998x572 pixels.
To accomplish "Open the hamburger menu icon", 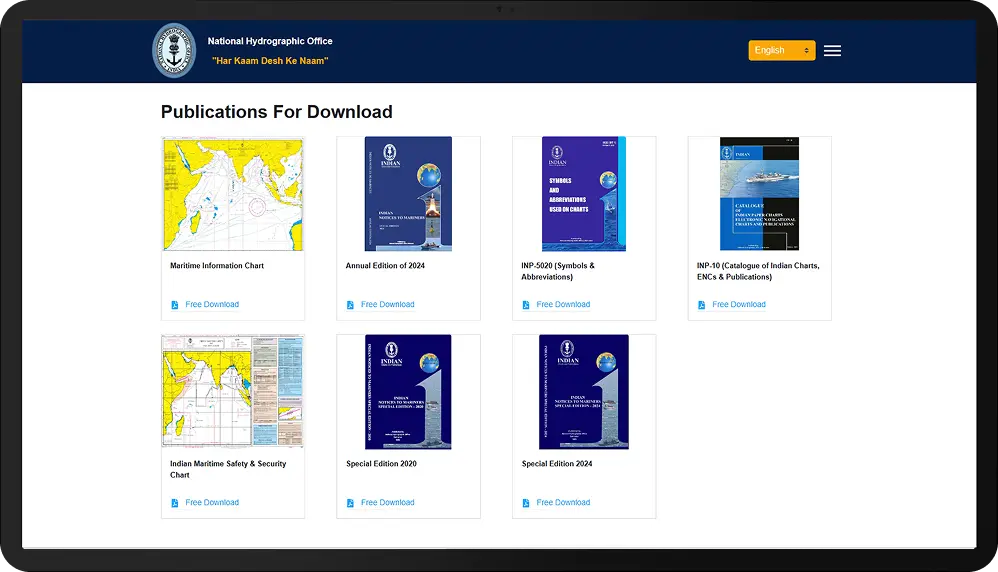I will tap(832, 51).
